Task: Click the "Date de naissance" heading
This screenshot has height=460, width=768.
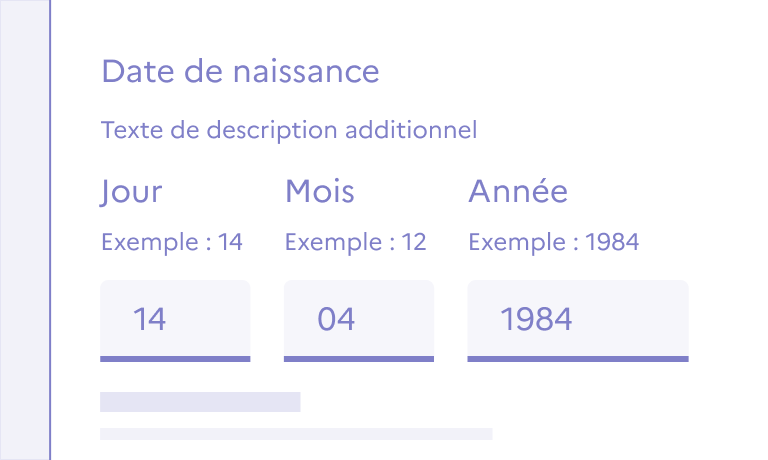Action: (x=240, y=71)
